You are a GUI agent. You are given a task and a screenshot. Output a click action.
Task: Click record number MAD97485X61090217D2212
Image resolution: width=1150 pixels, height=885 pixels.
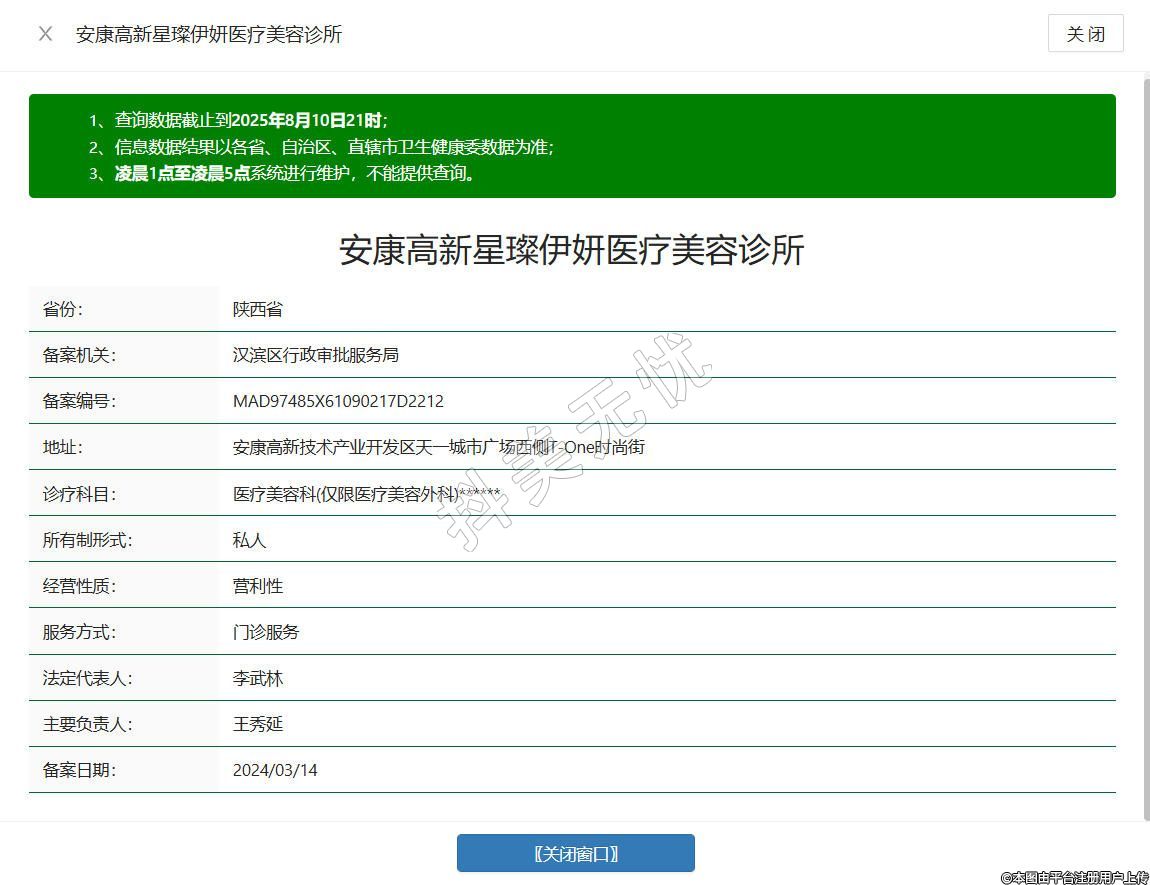(338, 401)
